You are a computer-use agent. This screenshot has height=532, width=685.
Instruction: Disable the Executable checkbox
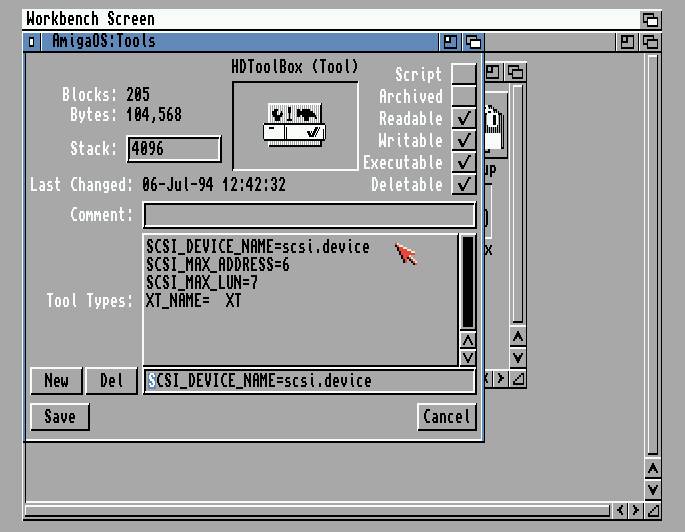pyautogui.click(x=463, y=162)
